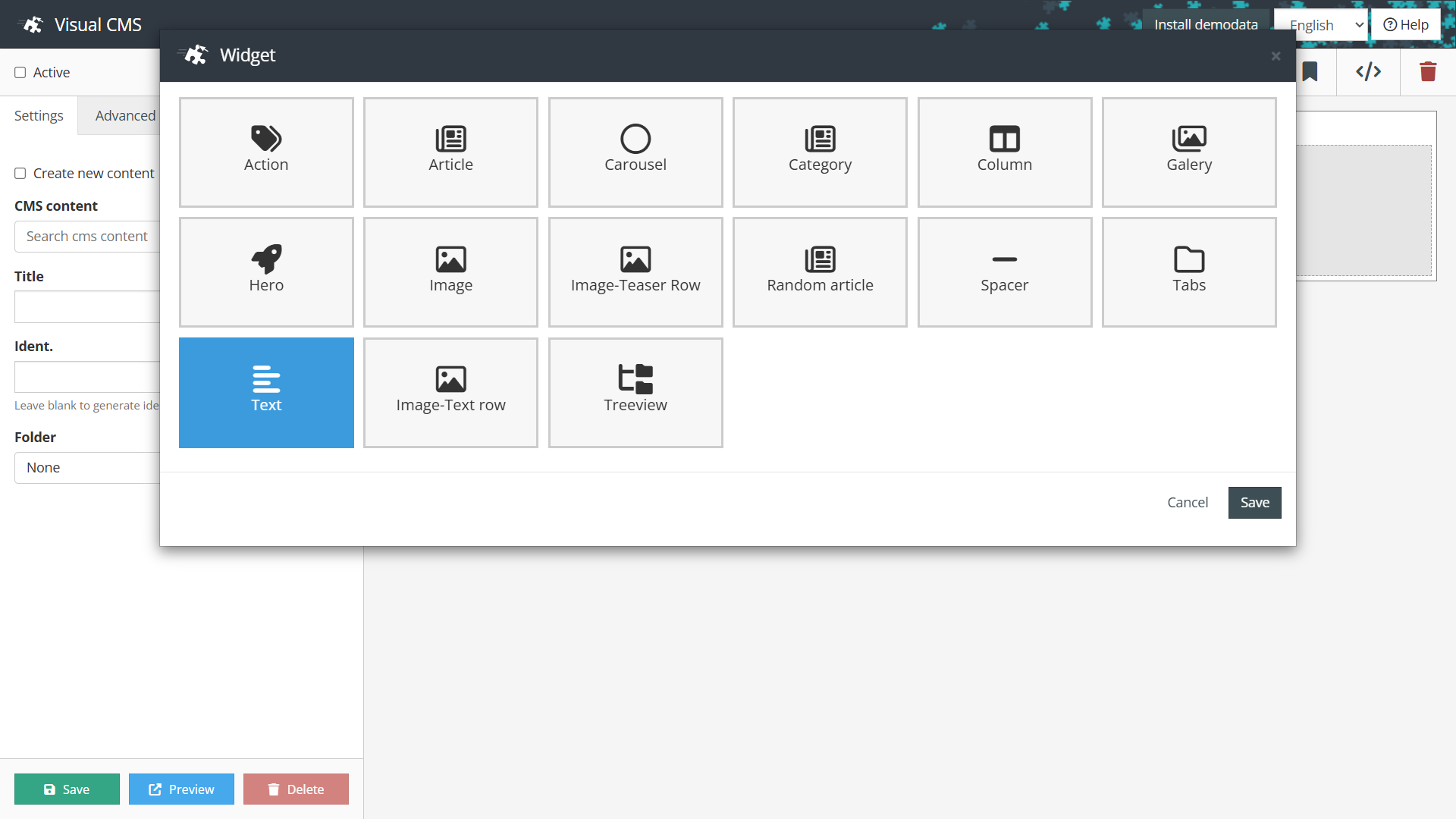Check Create new content option
This screenshot has width=1456, height=819.
tap(20, 174)
